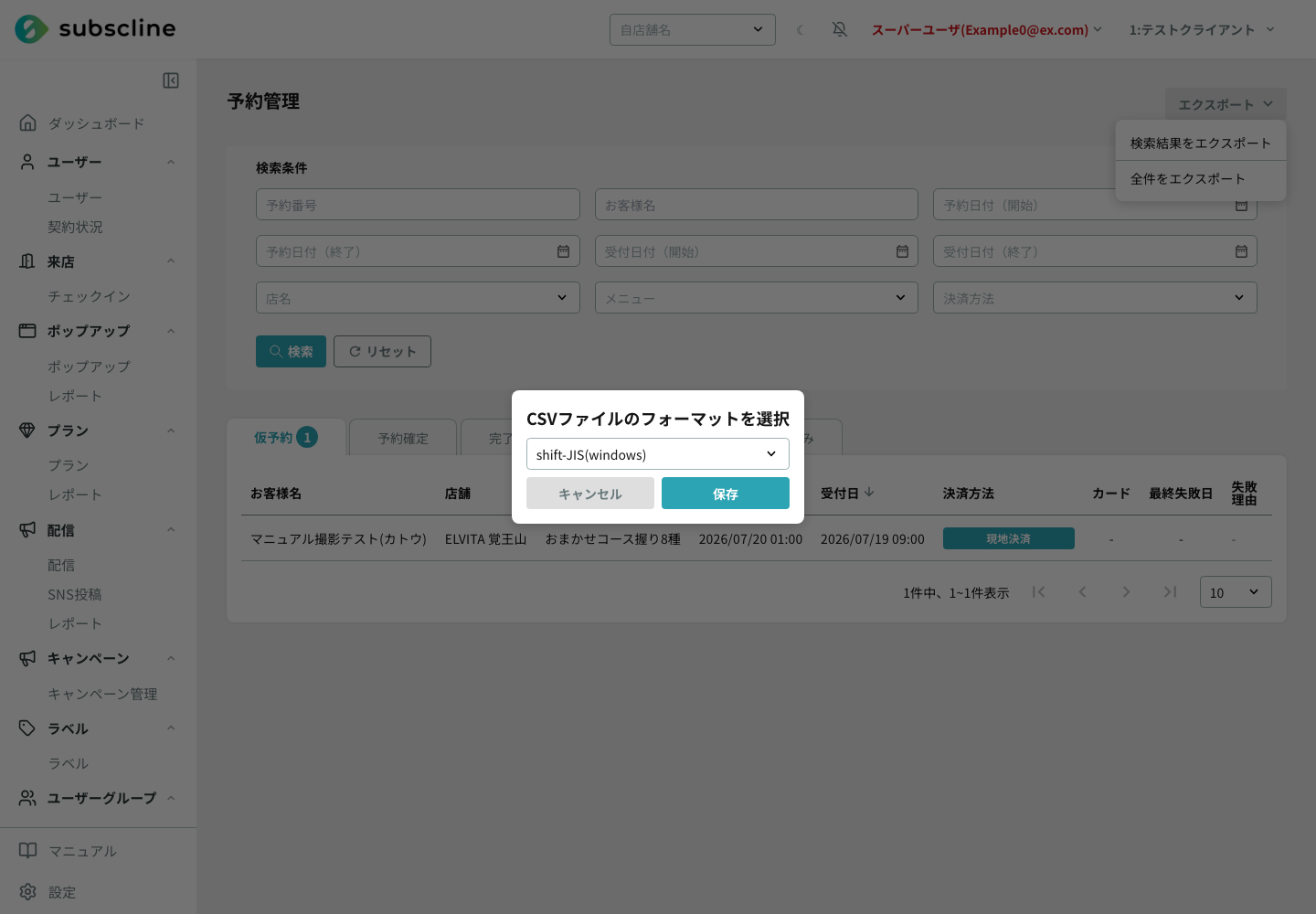
Task: Switch to the 予約確定 tab
Action: click(403, 438)
